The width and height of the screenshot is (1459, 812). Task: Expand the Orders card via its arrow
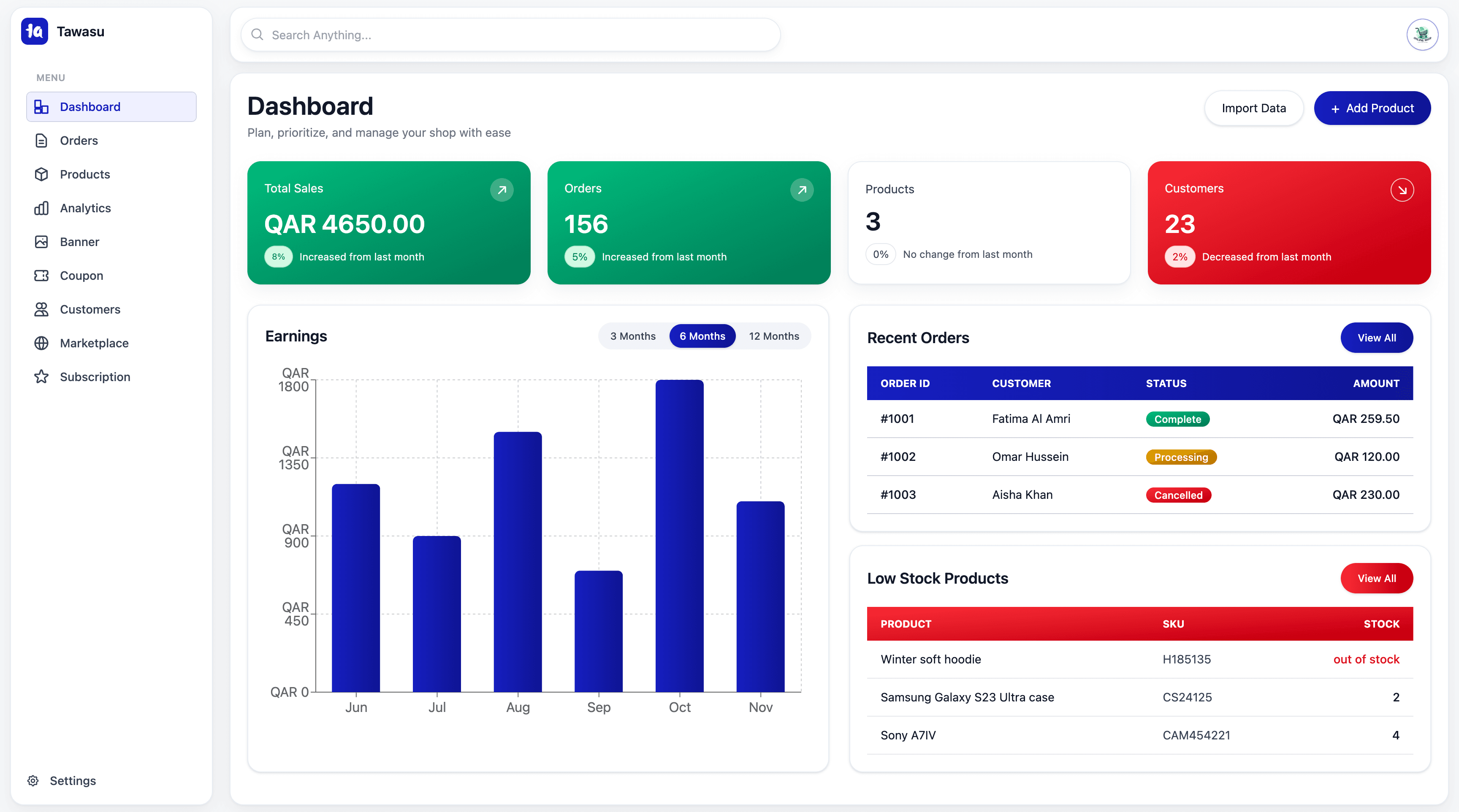coord(802,189)
